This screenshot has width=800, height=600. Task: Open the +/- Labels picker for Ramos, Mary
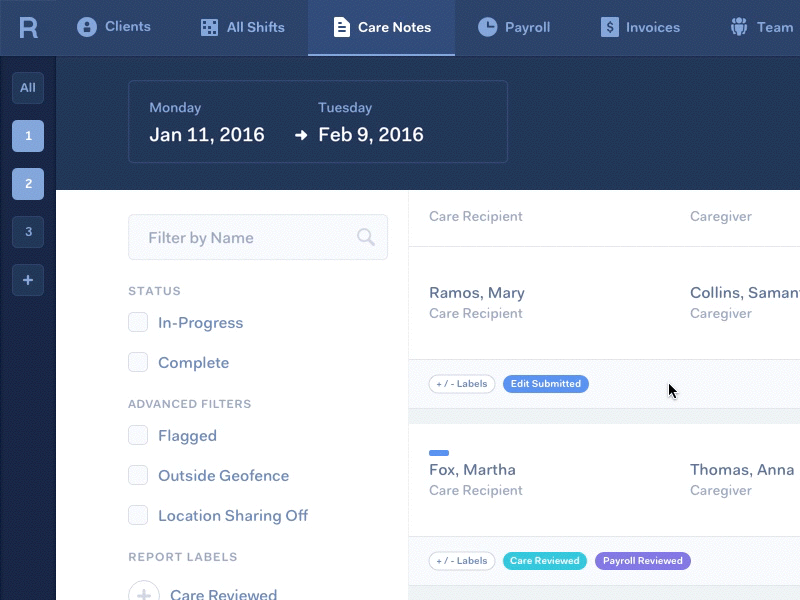462,383
